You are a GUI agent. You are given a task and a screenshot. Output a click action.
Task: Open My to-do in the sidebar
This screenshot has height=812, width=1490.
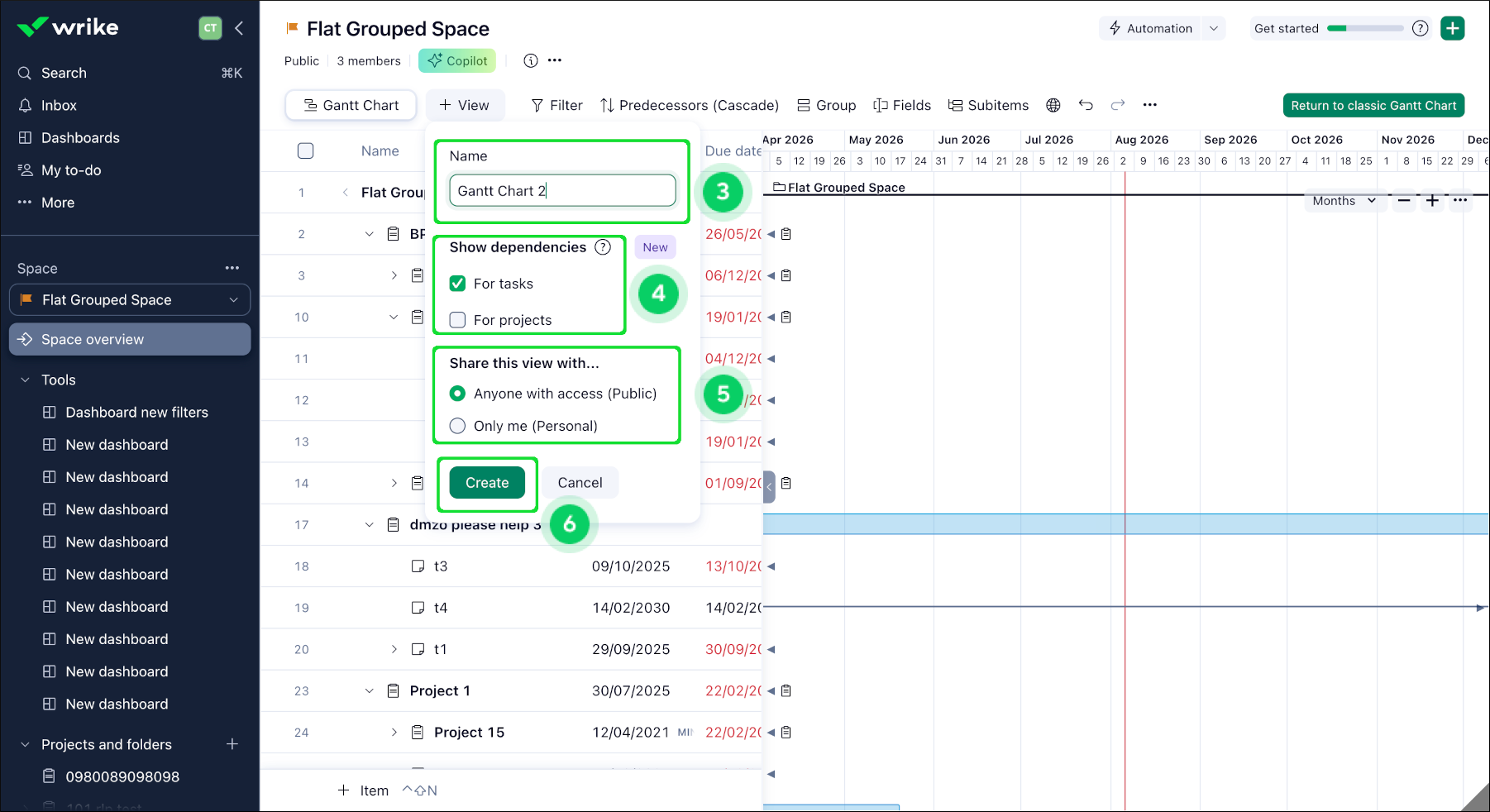(130, 170)
